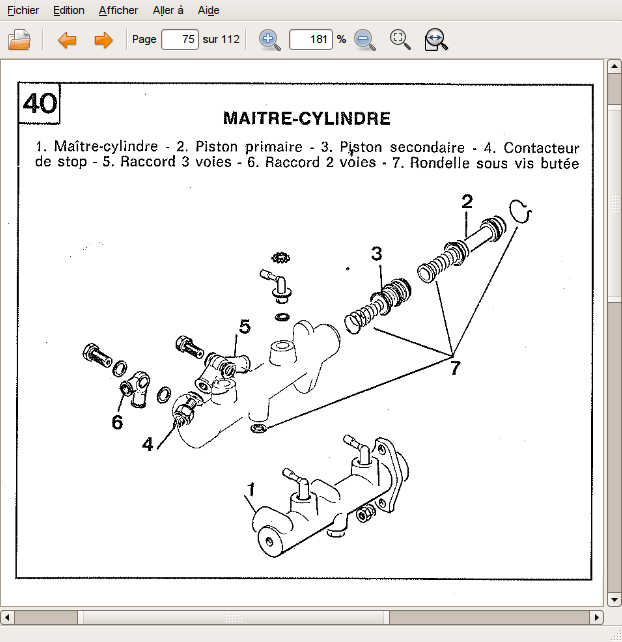Click callout number 6 in the diagram
The height and width of the screenshot is (642, 622).
pos(117,422)
